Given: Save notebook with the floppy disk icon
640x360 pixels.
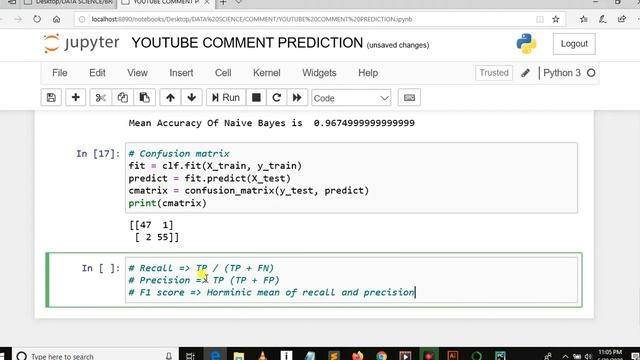Looking at the screenshot, I should click(51, 98).
